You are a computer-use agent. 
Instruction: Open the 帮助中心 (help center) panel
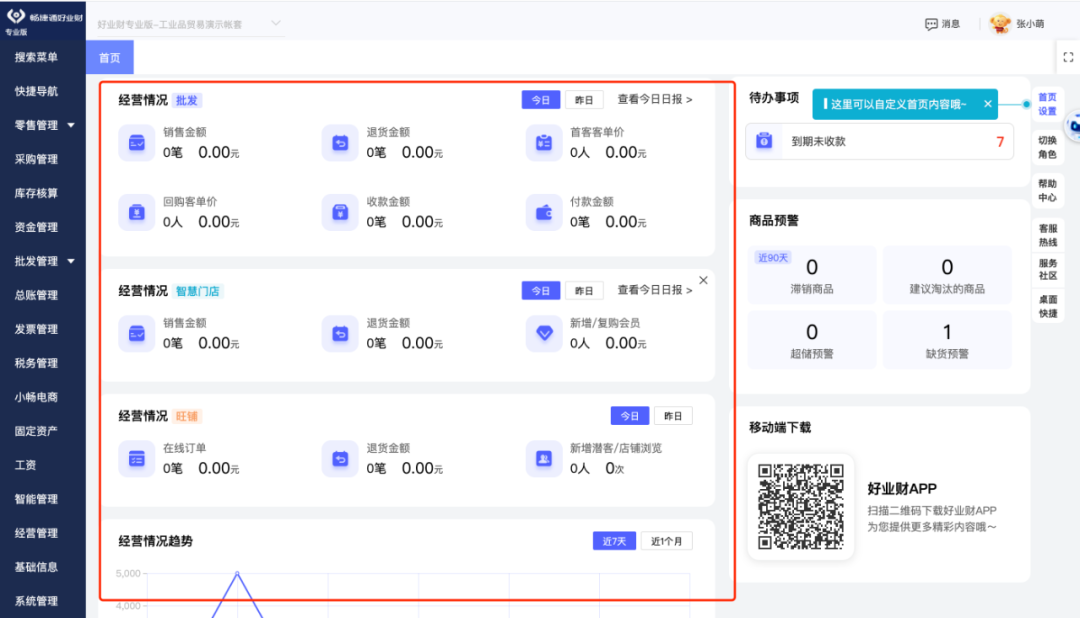point(1046,190)
